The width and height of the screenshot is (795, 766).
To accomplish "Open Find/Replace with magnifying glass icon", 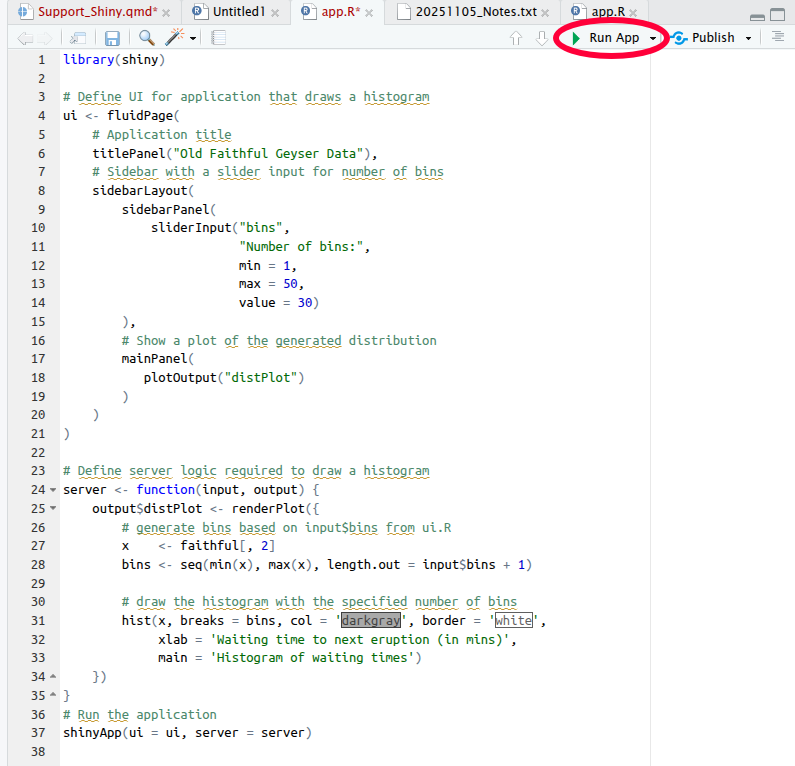I will (147, 38).
